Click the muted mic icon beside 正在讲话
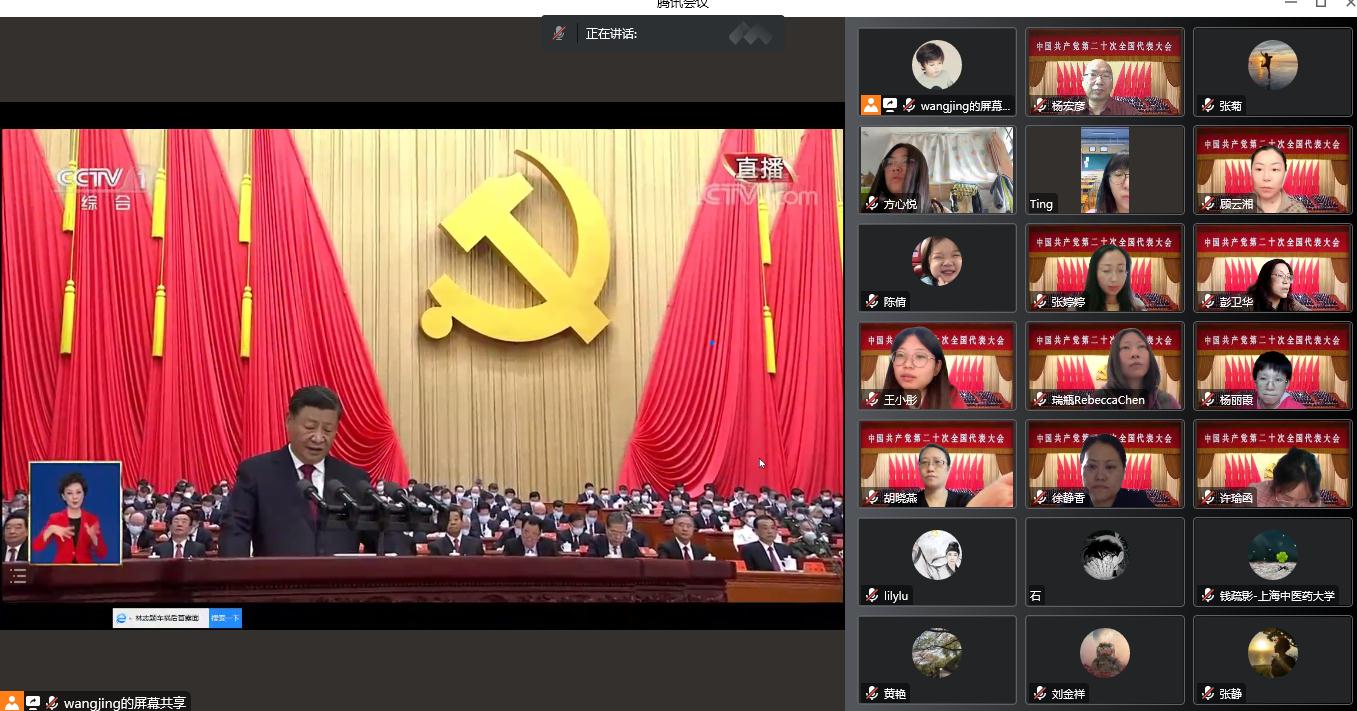This screenshot has width=1357, height=711. pos(559,34)
